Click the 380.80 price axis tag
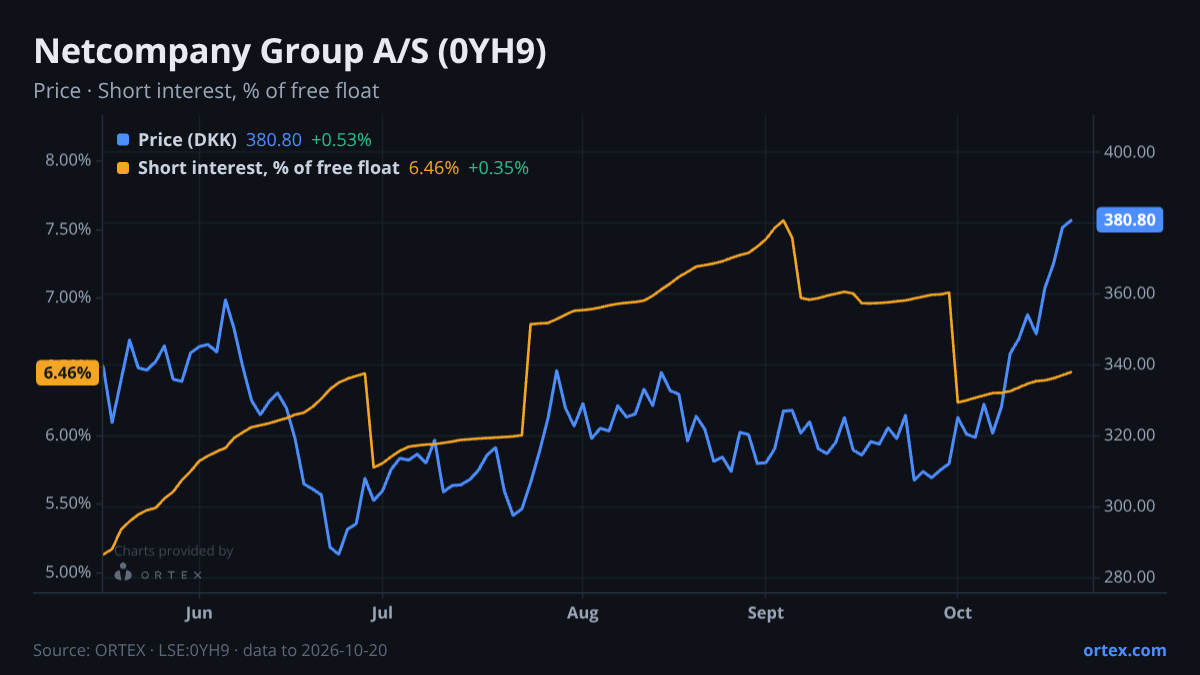This screenshot has height=675, width=1200. [x=1130, y=220]
